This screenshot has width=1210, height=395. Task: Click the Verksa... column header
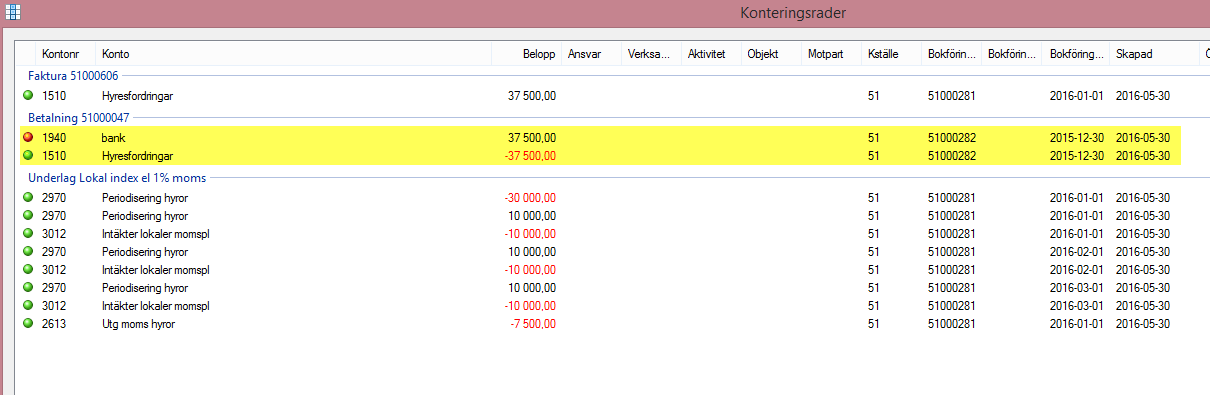click(652, 54)
